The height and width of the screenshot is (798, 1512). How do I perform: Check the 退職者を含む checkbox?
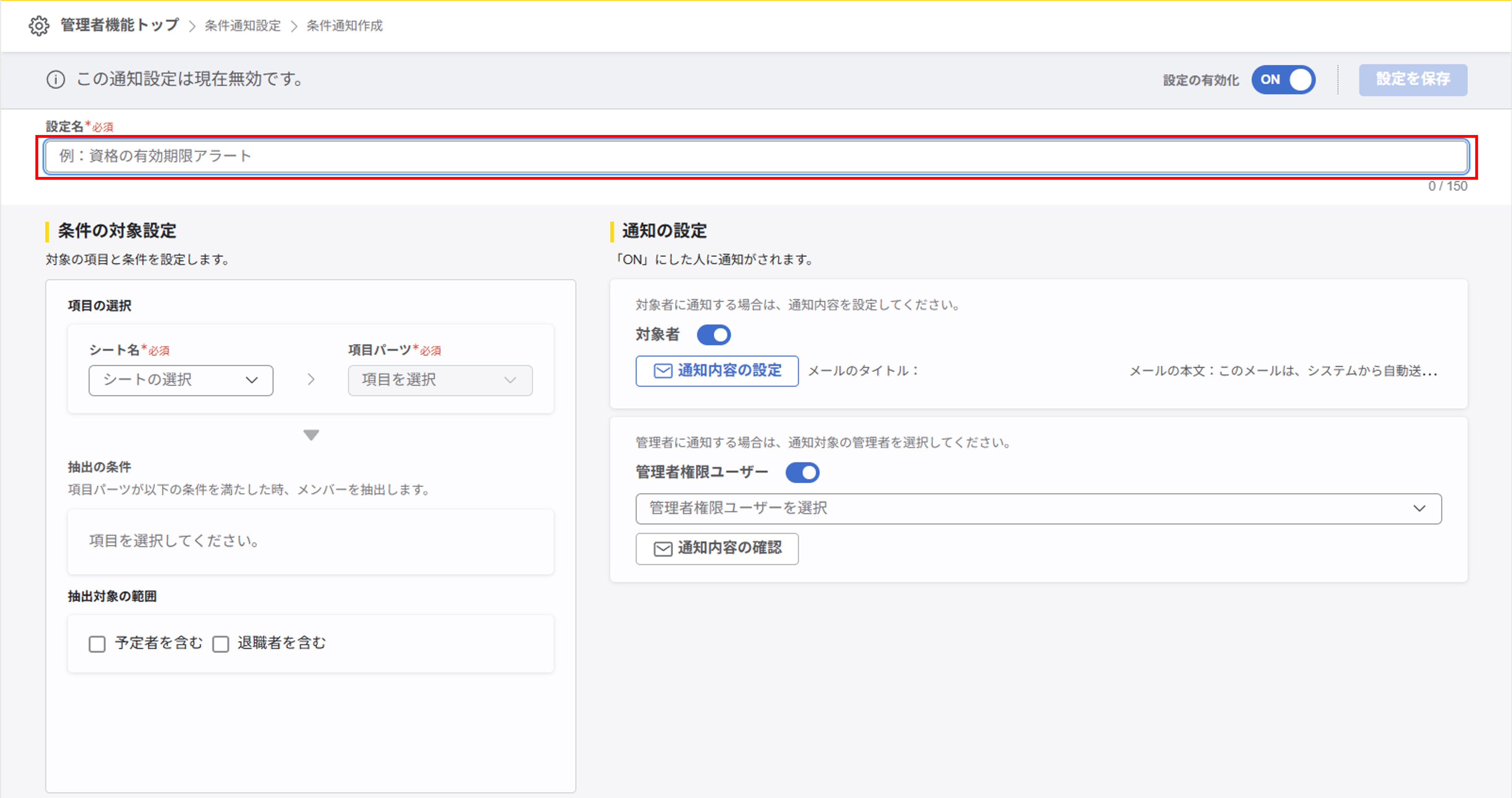click(x=221, y=644)
